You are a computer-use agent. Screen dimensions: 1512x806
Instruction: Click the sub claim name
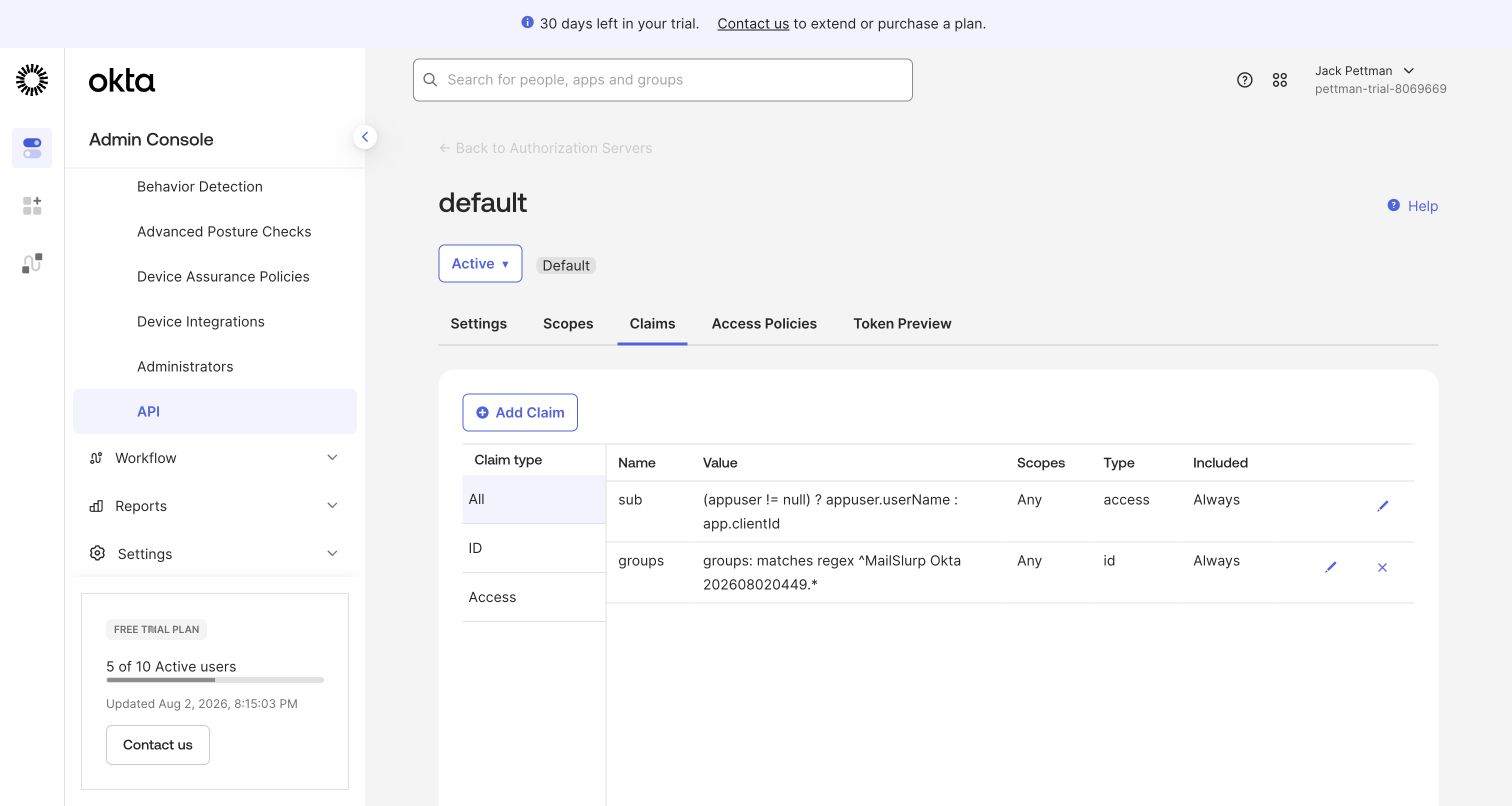630,499
